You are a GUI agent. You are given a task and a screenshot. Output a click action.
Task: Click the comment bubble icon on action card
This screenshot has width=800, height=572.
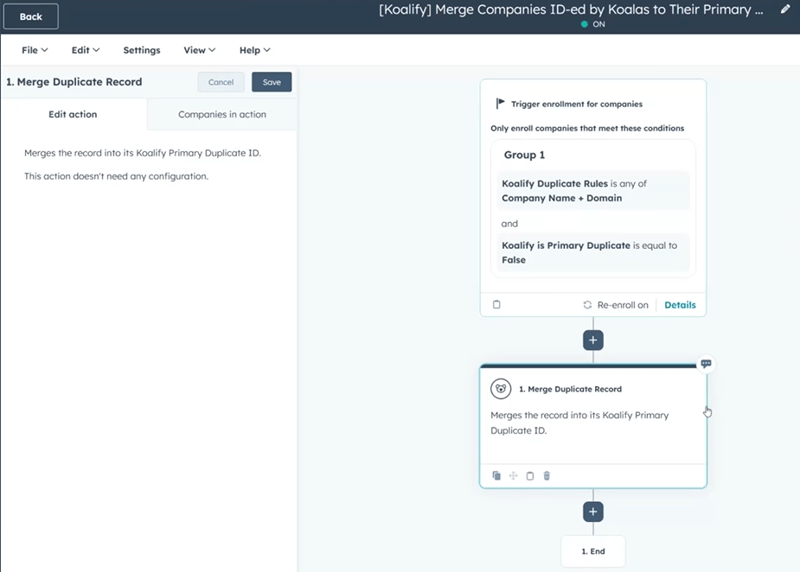point(706,363)
